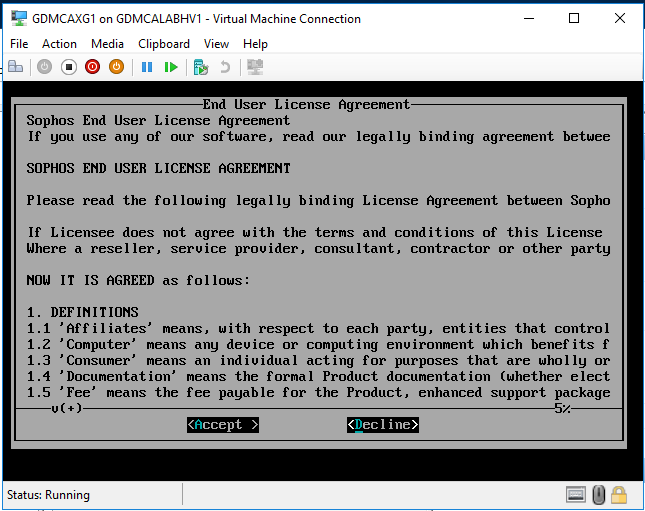
Task: Click the keyboard status icon
Action: click(x=575, y=495)
